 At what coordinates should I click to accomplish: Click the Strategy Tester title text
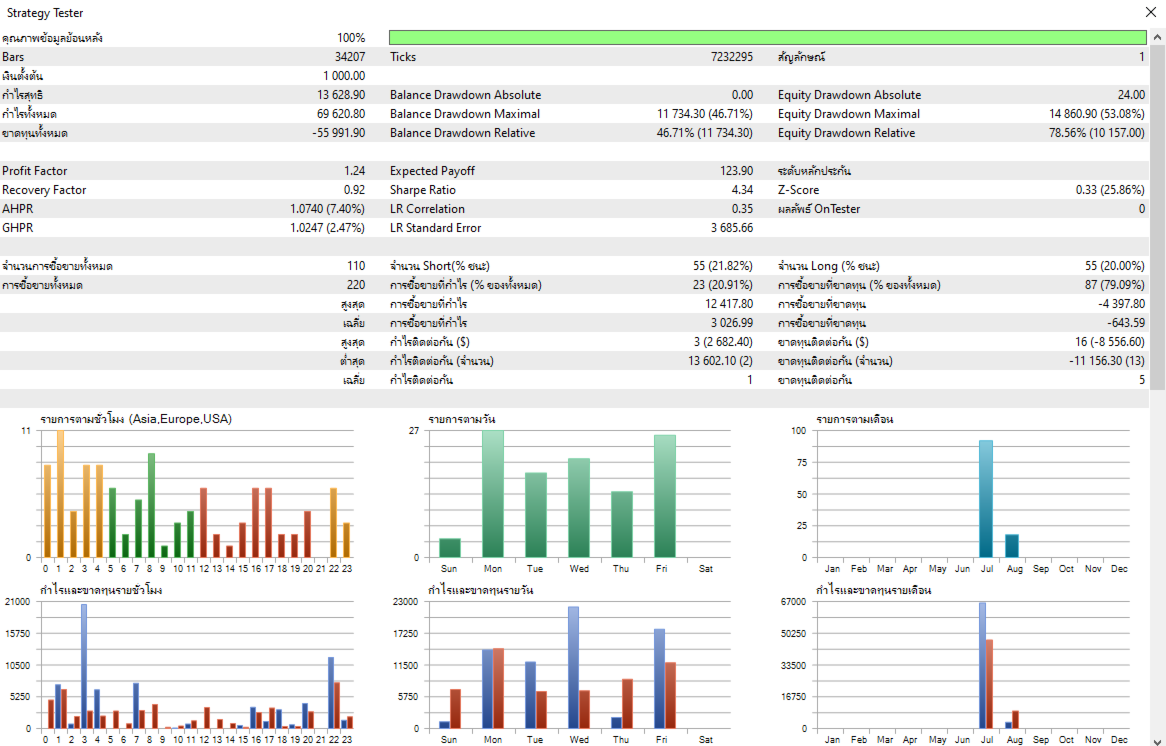point(45,13)
